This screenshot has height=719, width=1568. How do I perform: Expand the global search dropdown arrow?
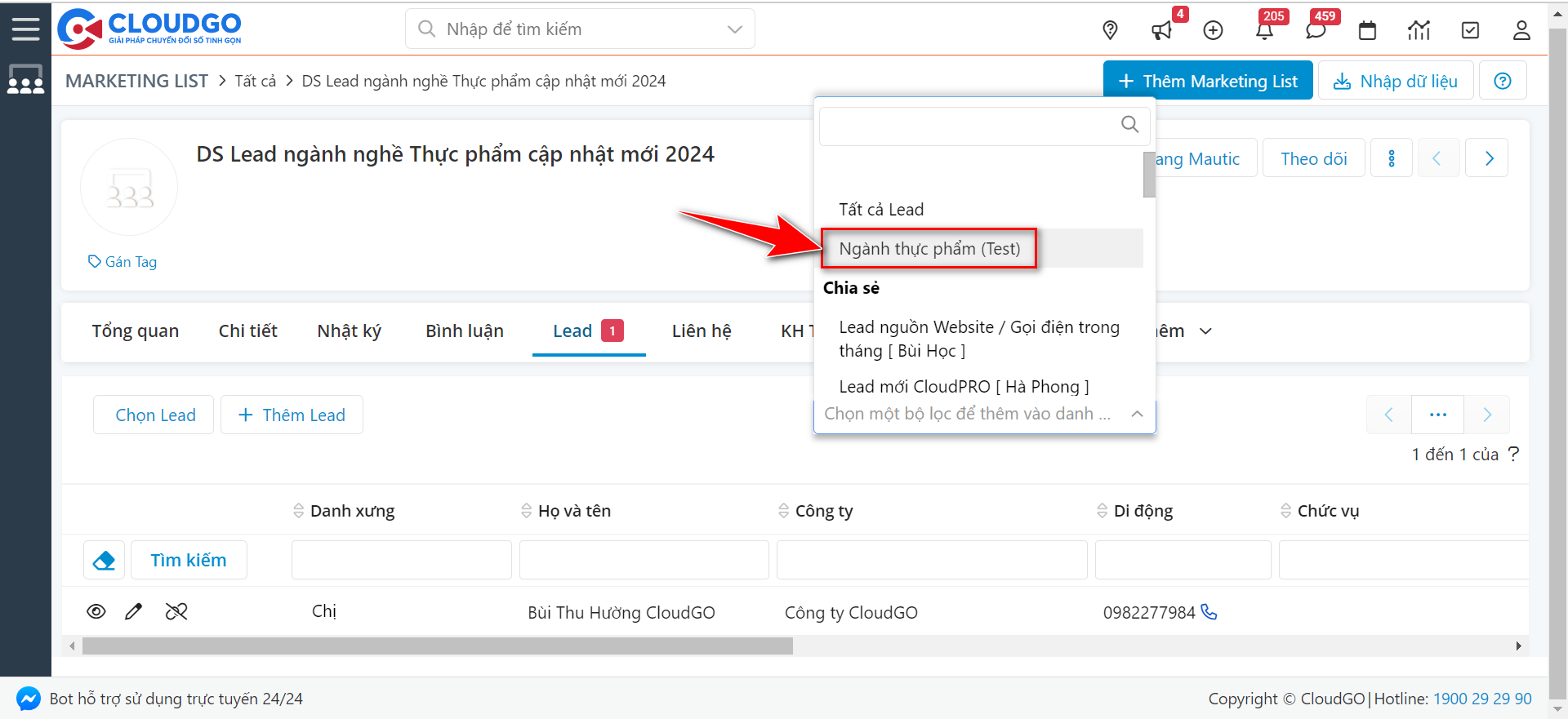tap(734, 29)
